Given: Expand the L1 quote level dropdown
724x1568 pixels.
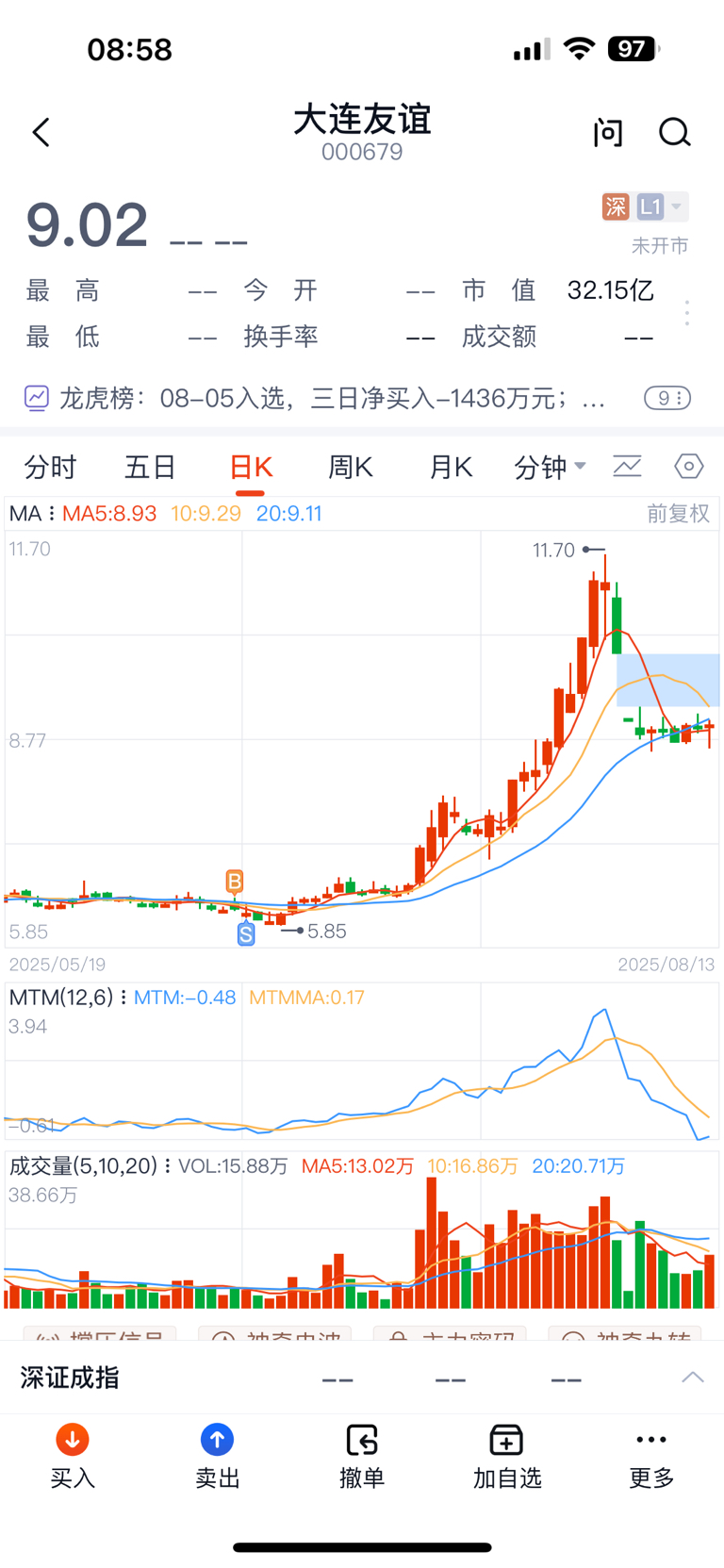Looking at the screenshot, I should 662,206.
